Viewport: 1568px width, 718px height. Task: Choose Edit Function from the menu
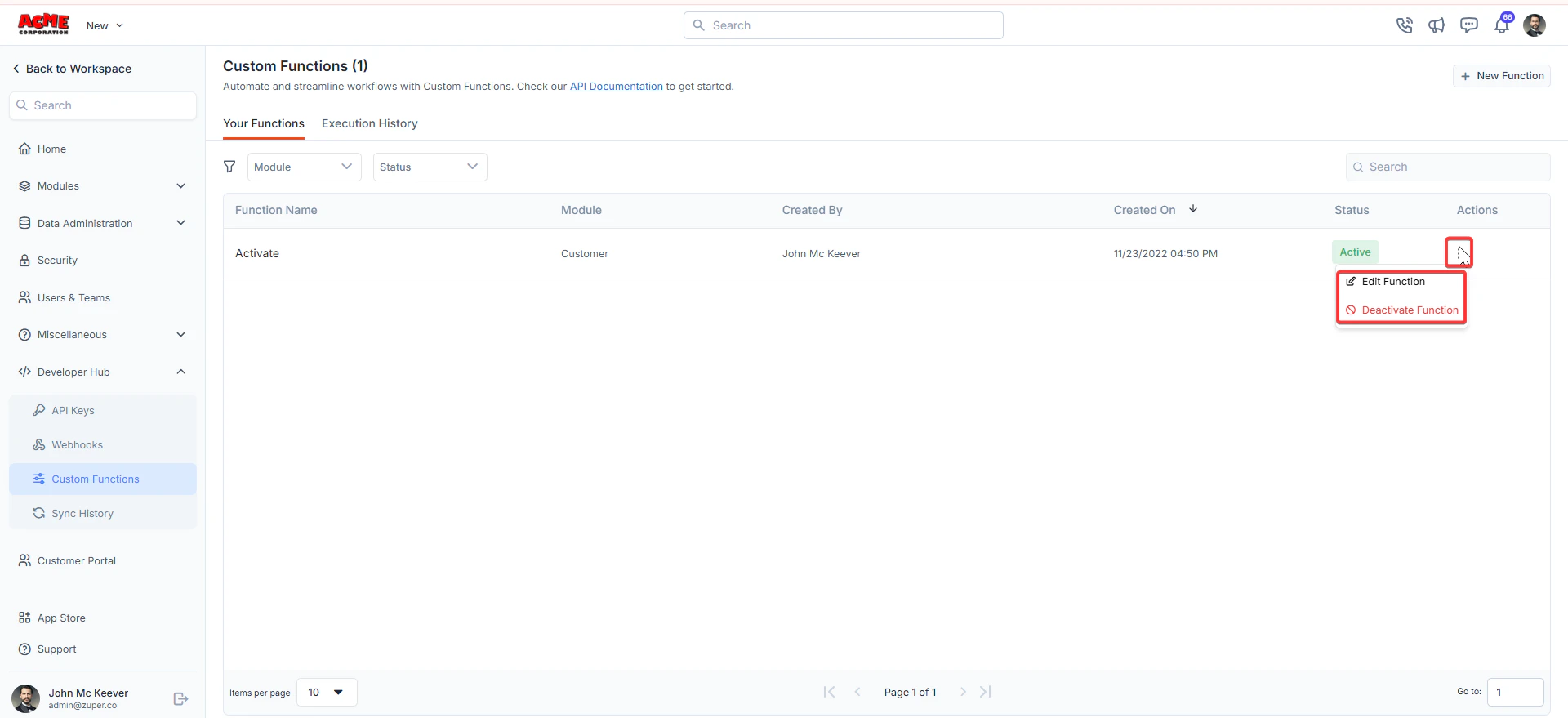[x=1401, y=282]
